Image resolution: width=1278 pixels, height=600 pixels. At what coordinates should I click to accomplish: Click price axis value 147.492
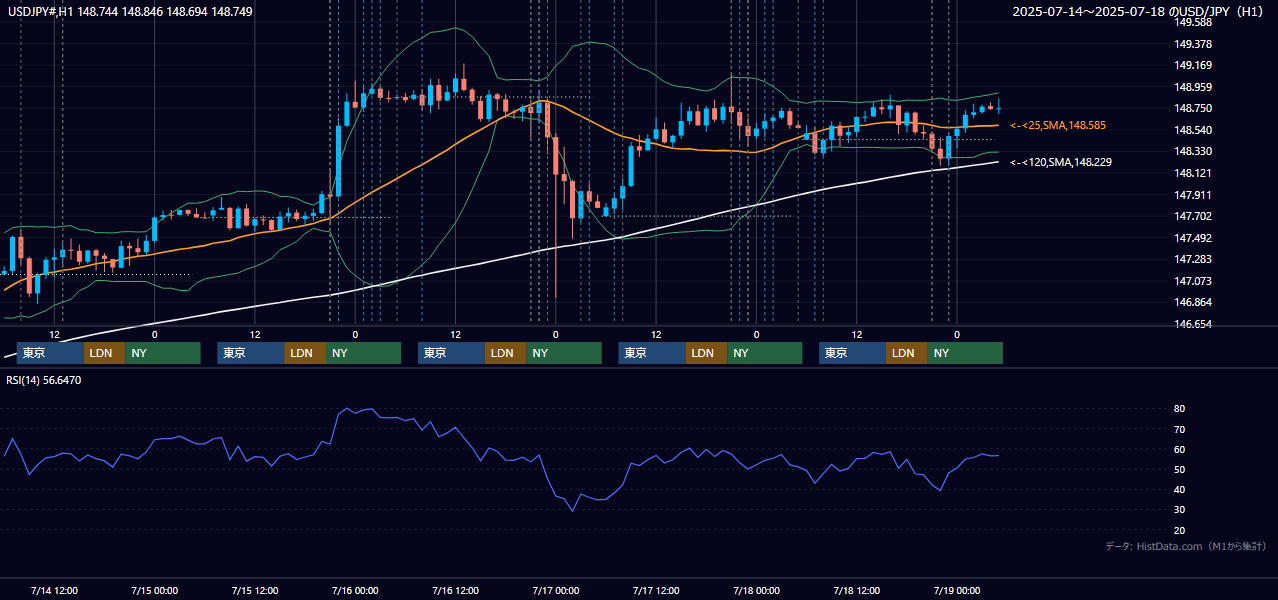click(x=1193, y=238)
